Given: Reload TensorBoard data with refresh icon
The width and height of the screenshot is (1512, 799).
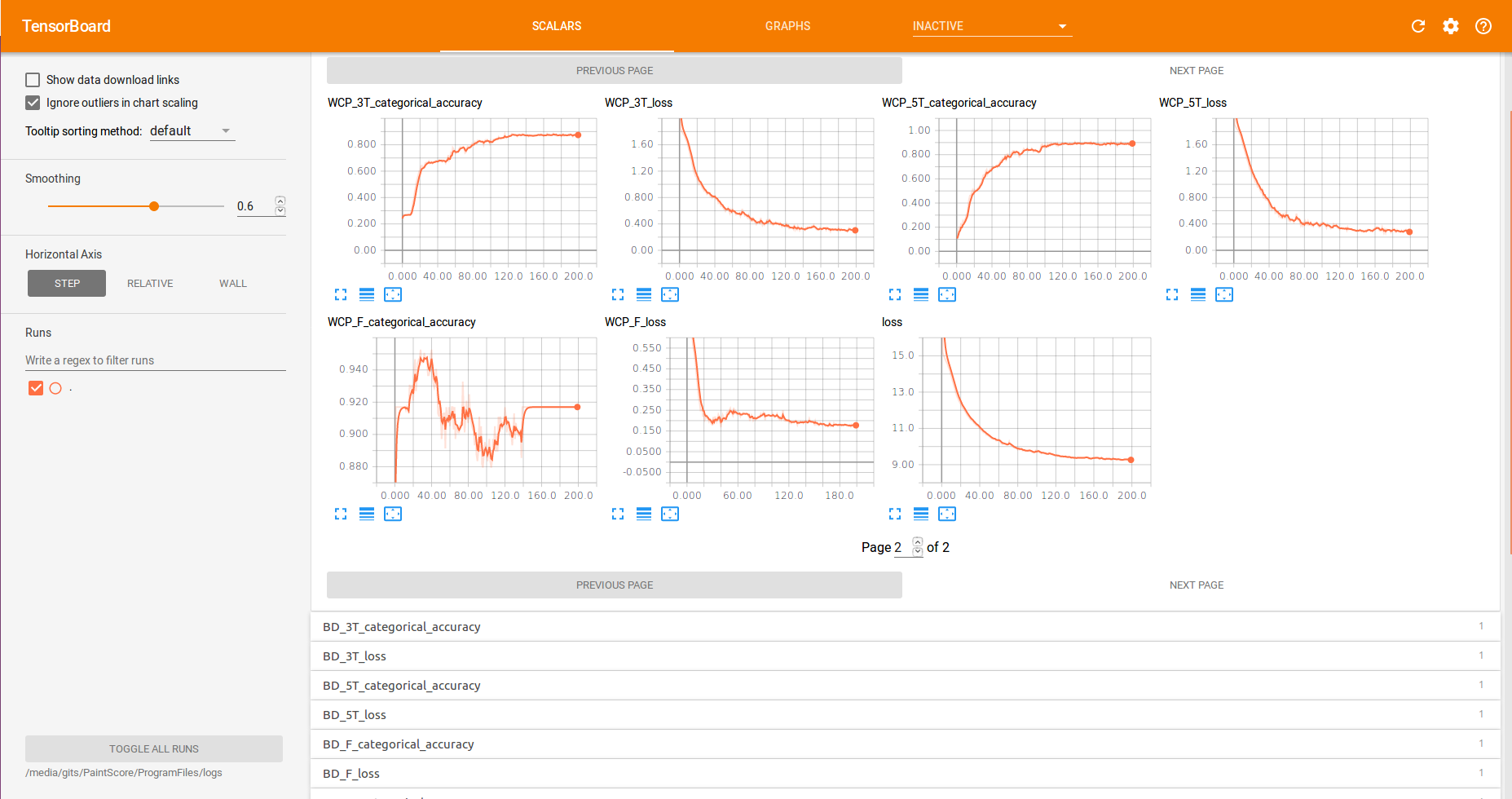Looking at the screenshot, I should tap(1418, 26).
